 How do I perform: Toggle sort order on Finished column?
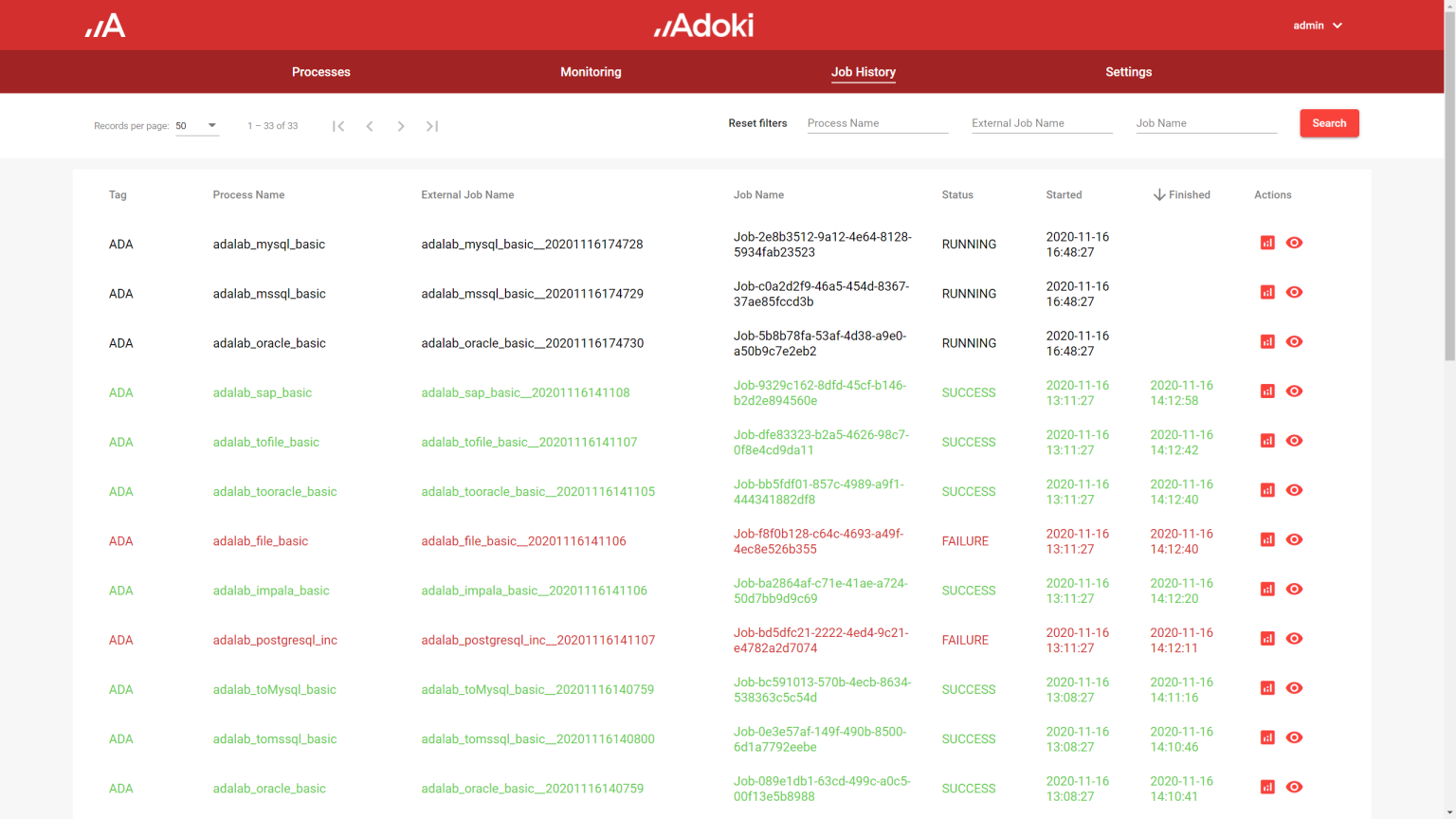coord(1182,194)
